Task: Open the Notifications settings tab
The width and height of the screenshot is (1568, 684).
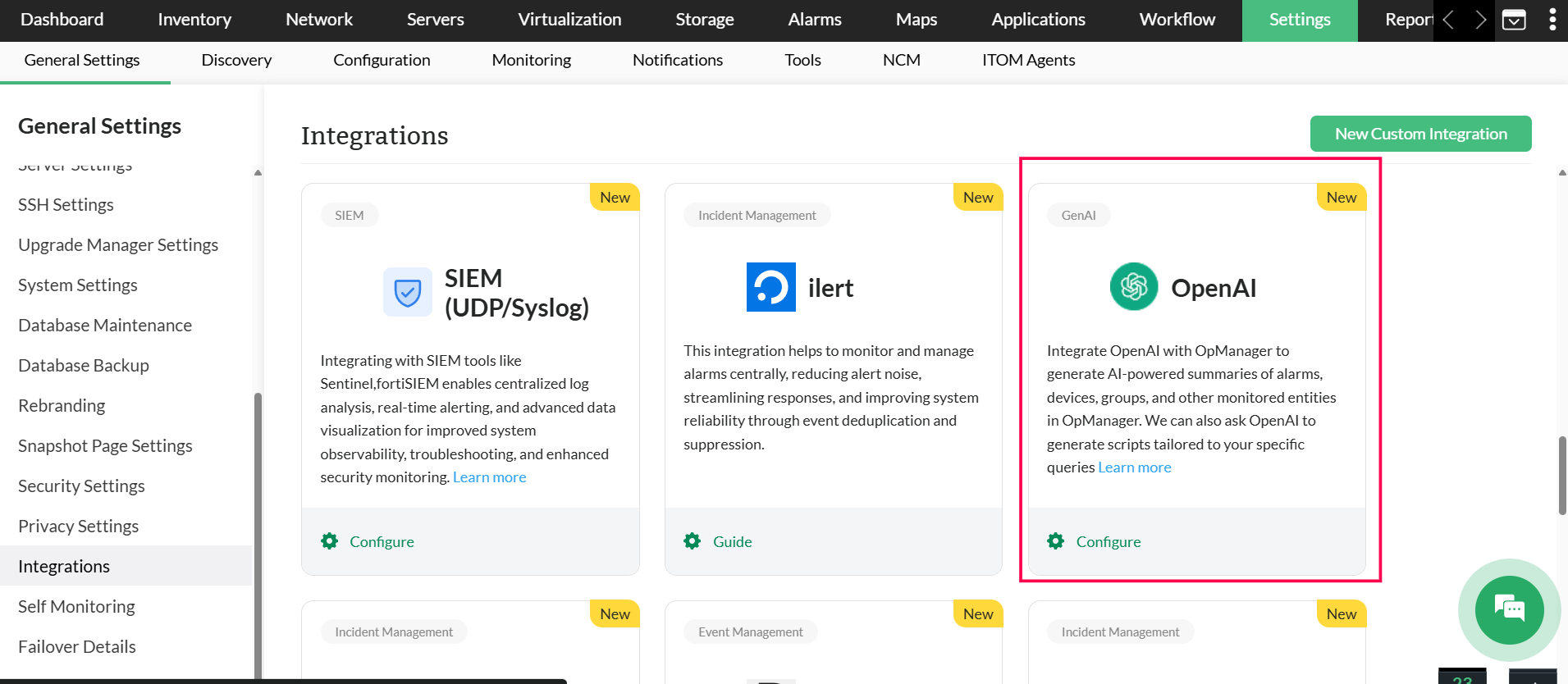Action: point(677,60)
